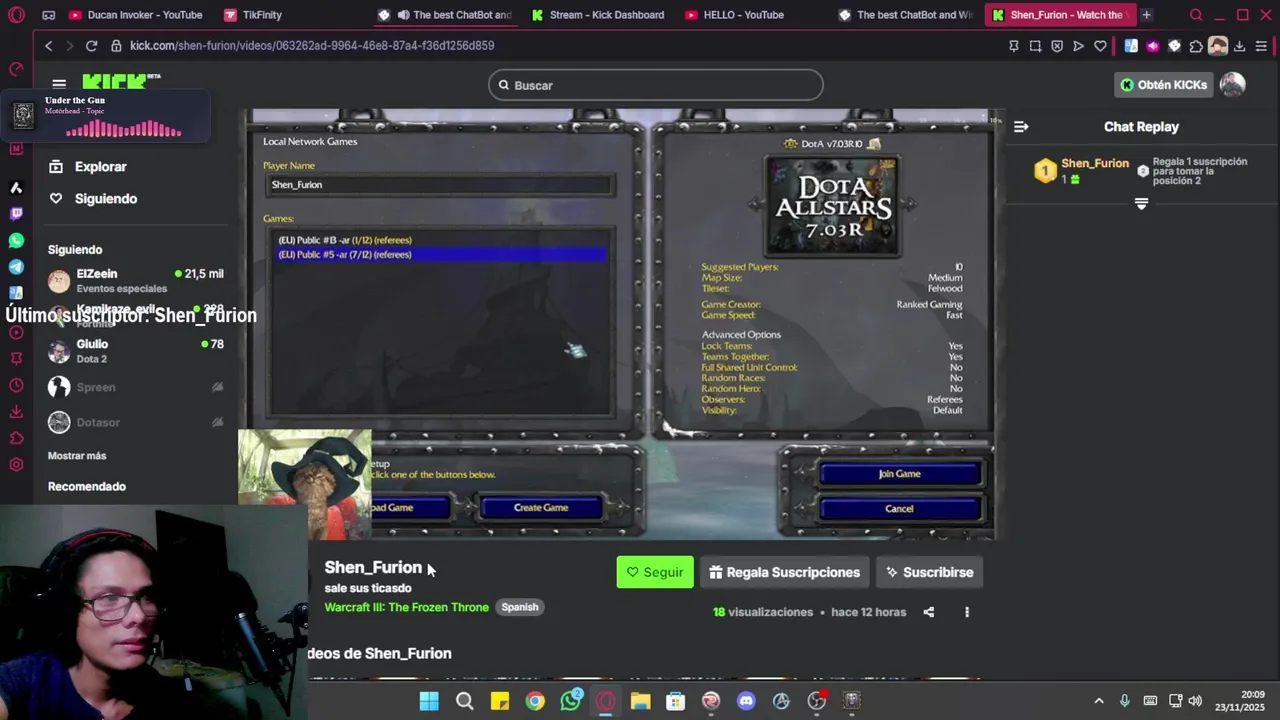The height and width of the screenshot is (720, 1280).
Task: Open the ElZeein channel in sidebar
Action: [136, 280]
